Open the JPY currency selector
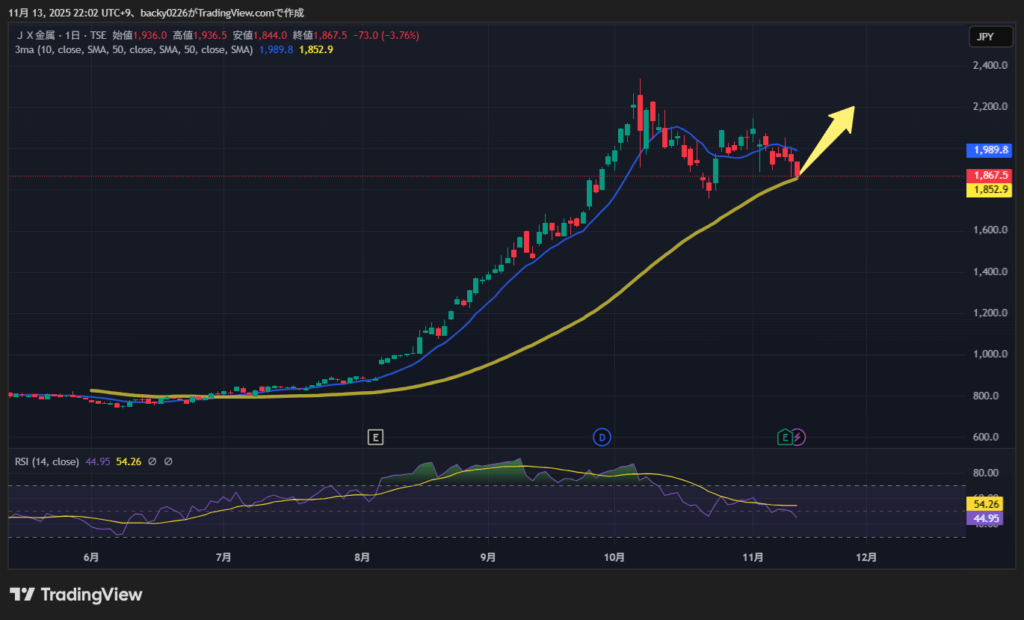 [x=983, y=38]
